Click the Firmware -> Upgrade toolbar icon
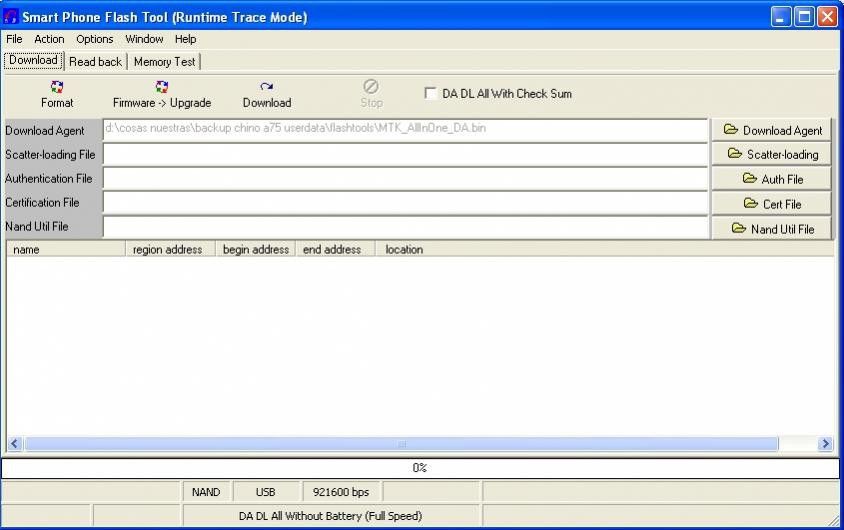844x530 pixels. [x=161, y=94]
